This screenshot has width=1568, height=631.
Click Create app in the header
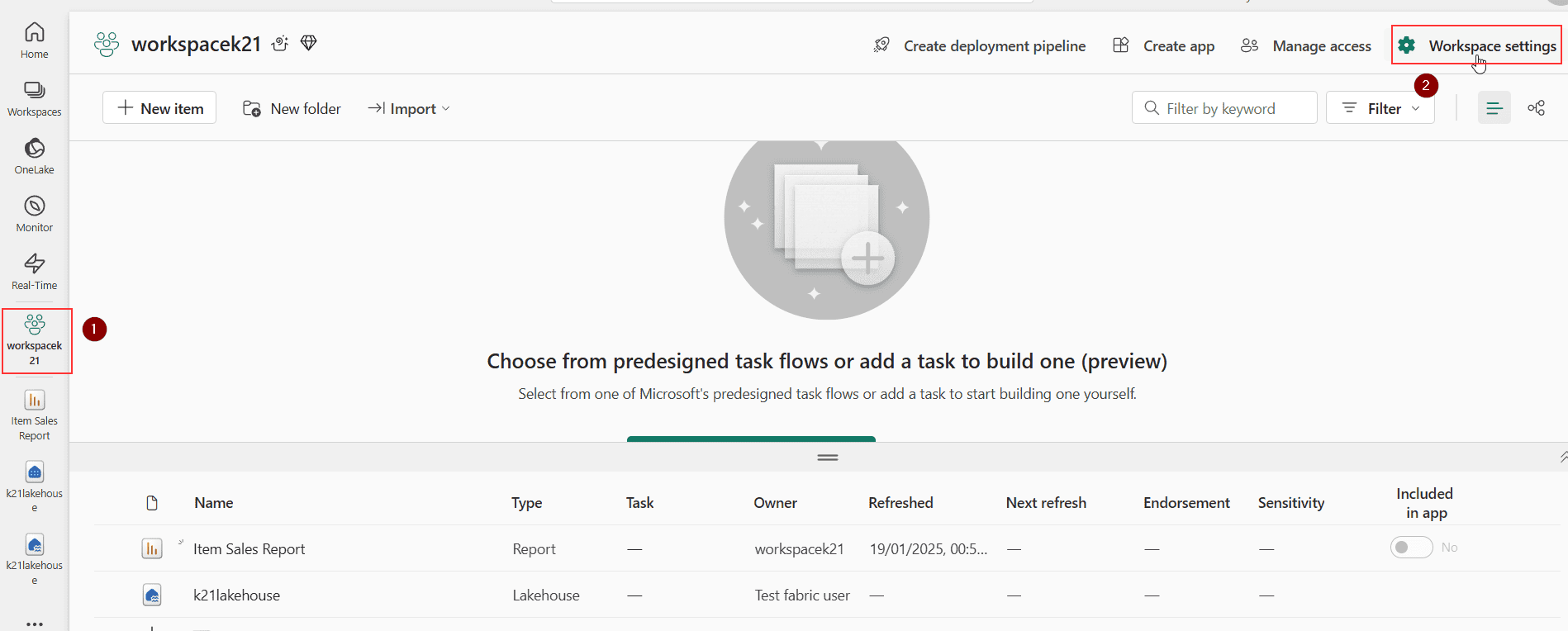[x=1163, y=46]
